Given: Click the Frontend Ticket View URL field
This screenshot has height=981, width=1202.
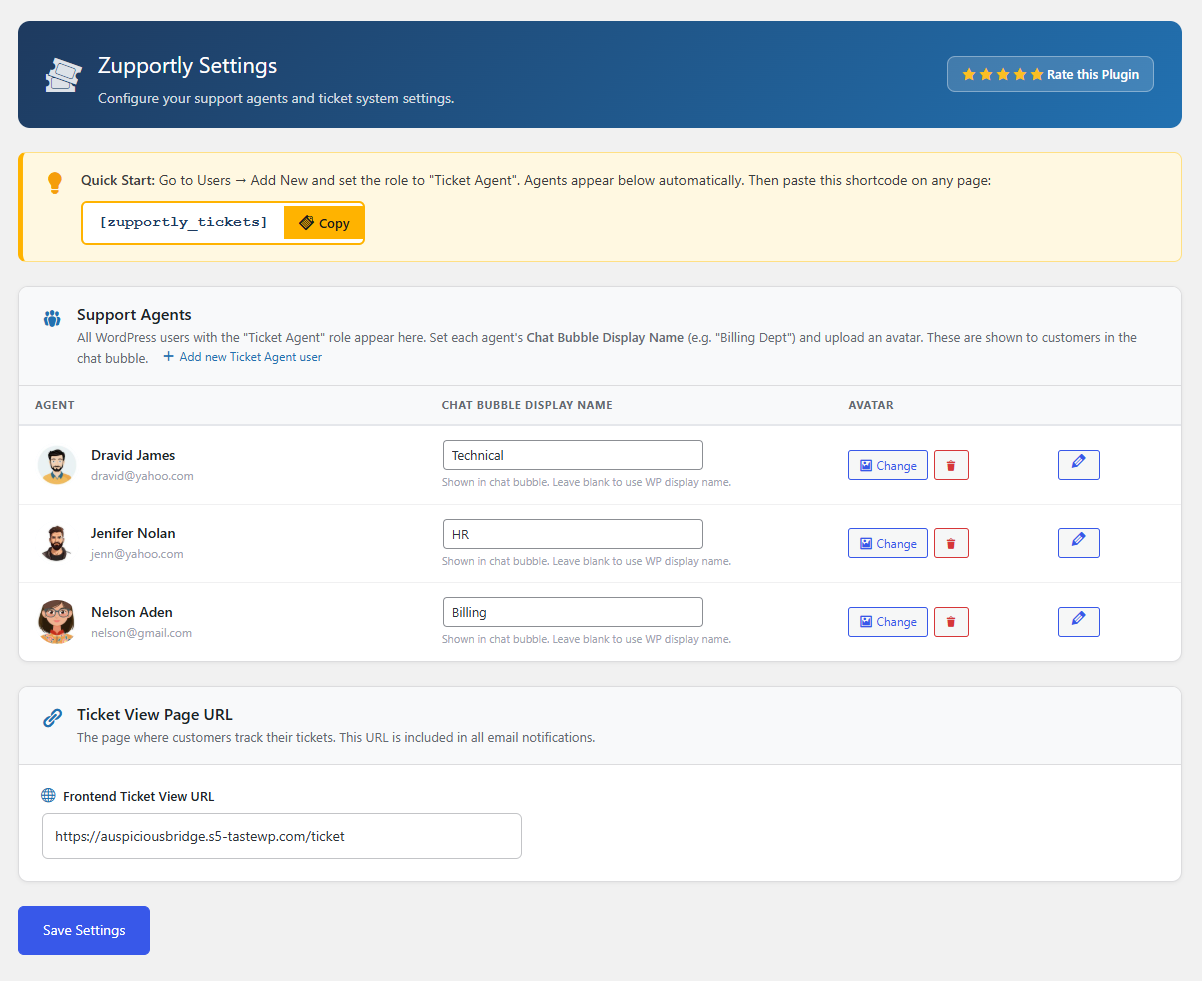Looking at the screenshot, I should pyautogui.click(x=281, y=835).
